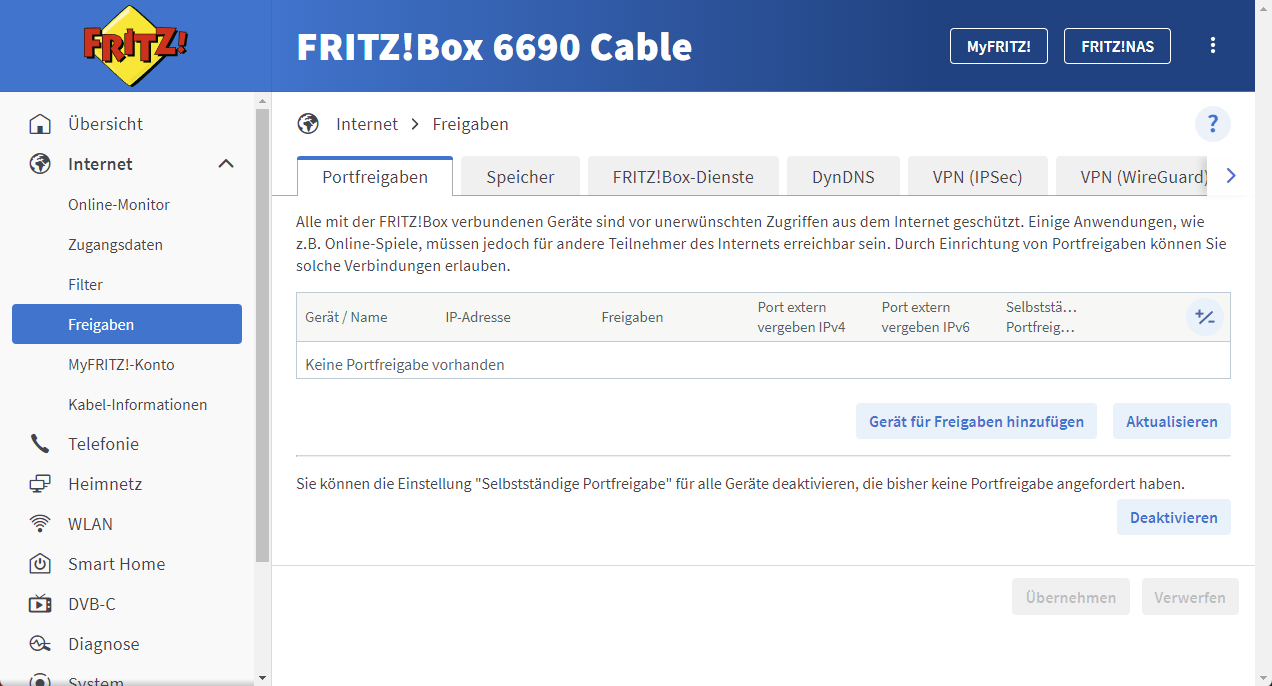Click the table edit icon
The width and height of the screenshot is (1272, 686).
[1204, 316]
